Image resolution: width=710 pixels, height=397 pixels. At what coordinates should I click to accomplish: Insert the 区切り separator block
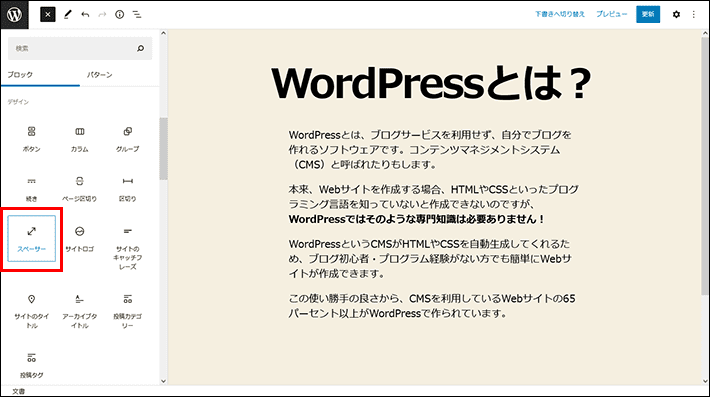[128, 189]
